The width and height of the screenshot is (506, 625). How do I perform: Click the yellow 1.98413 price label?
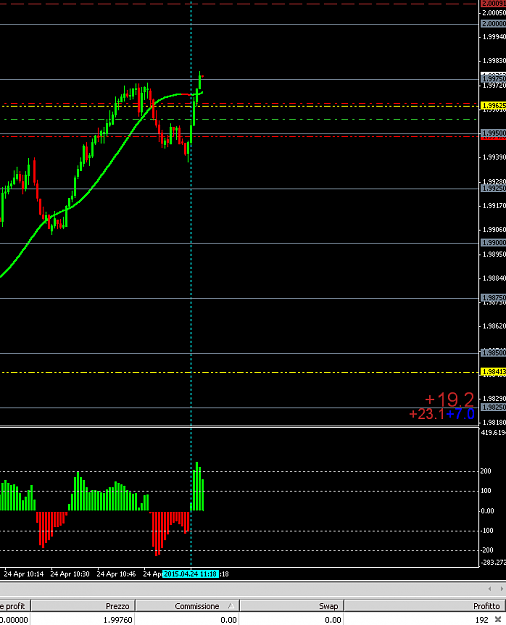tap(494, 372)
